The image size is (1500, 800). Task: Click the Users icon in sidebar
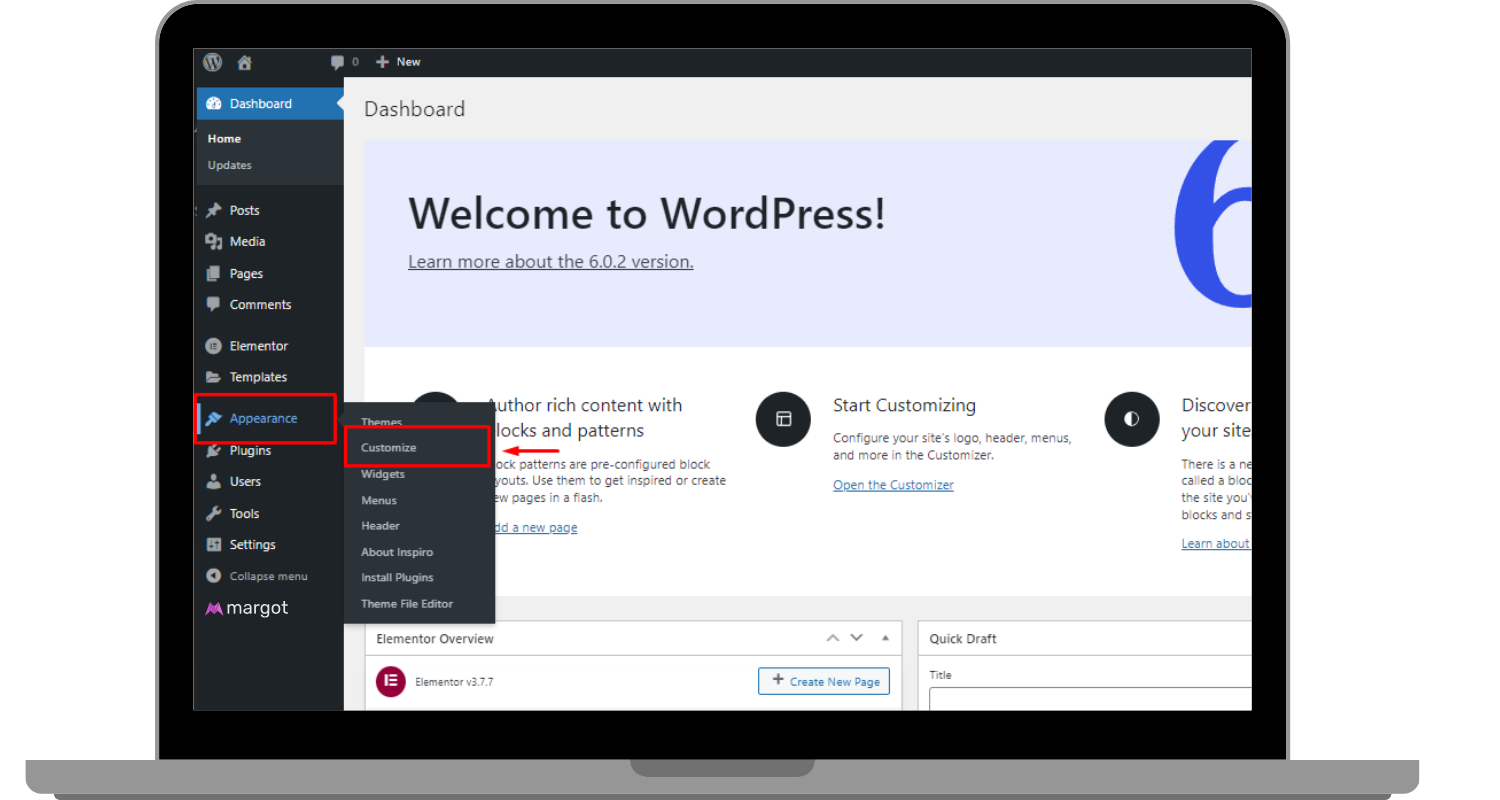point(213,481)
